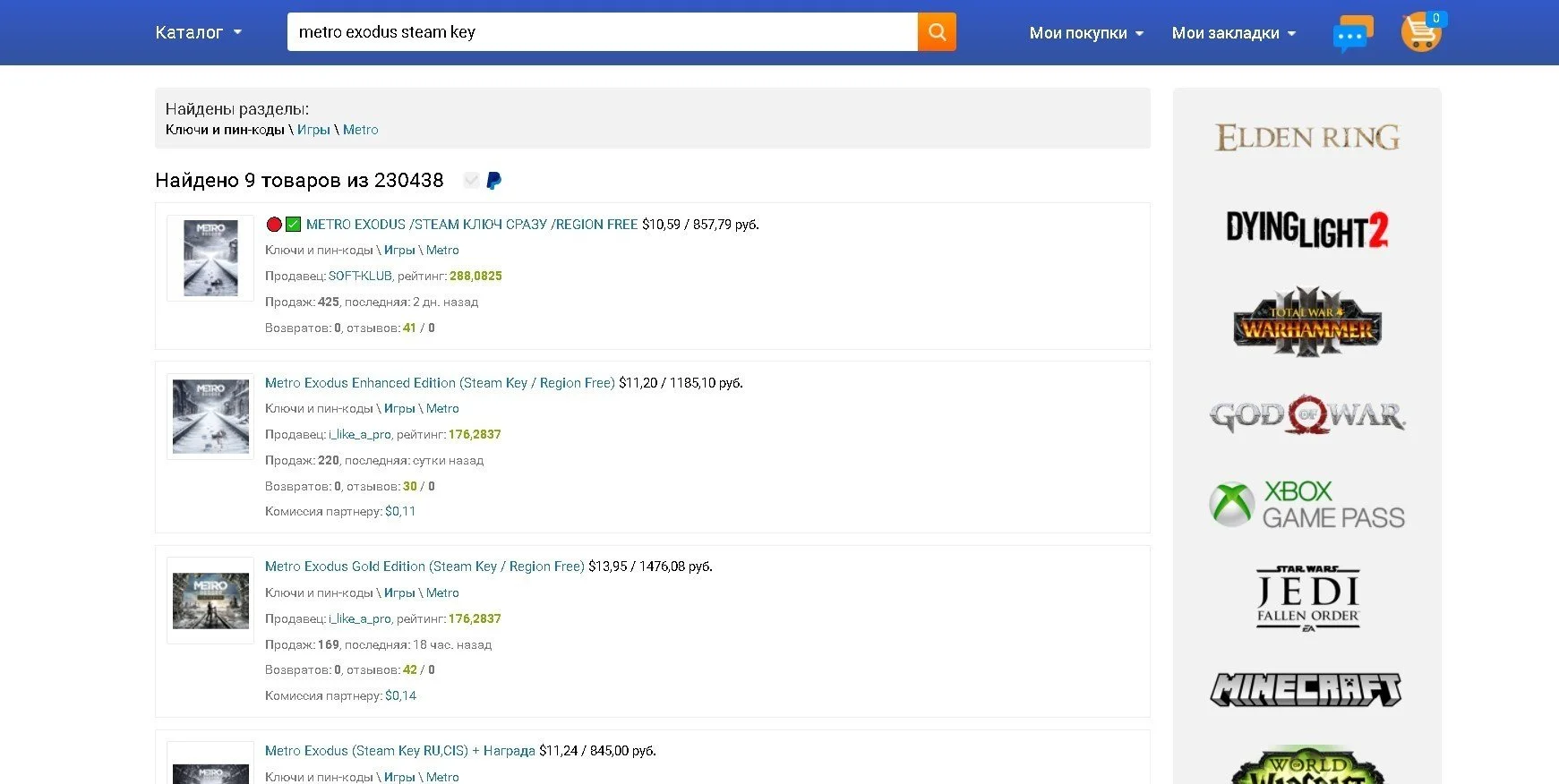Click Metro category in Gold Edition listing
Screen dimensions: 1559x784
[x=442, y=593]
